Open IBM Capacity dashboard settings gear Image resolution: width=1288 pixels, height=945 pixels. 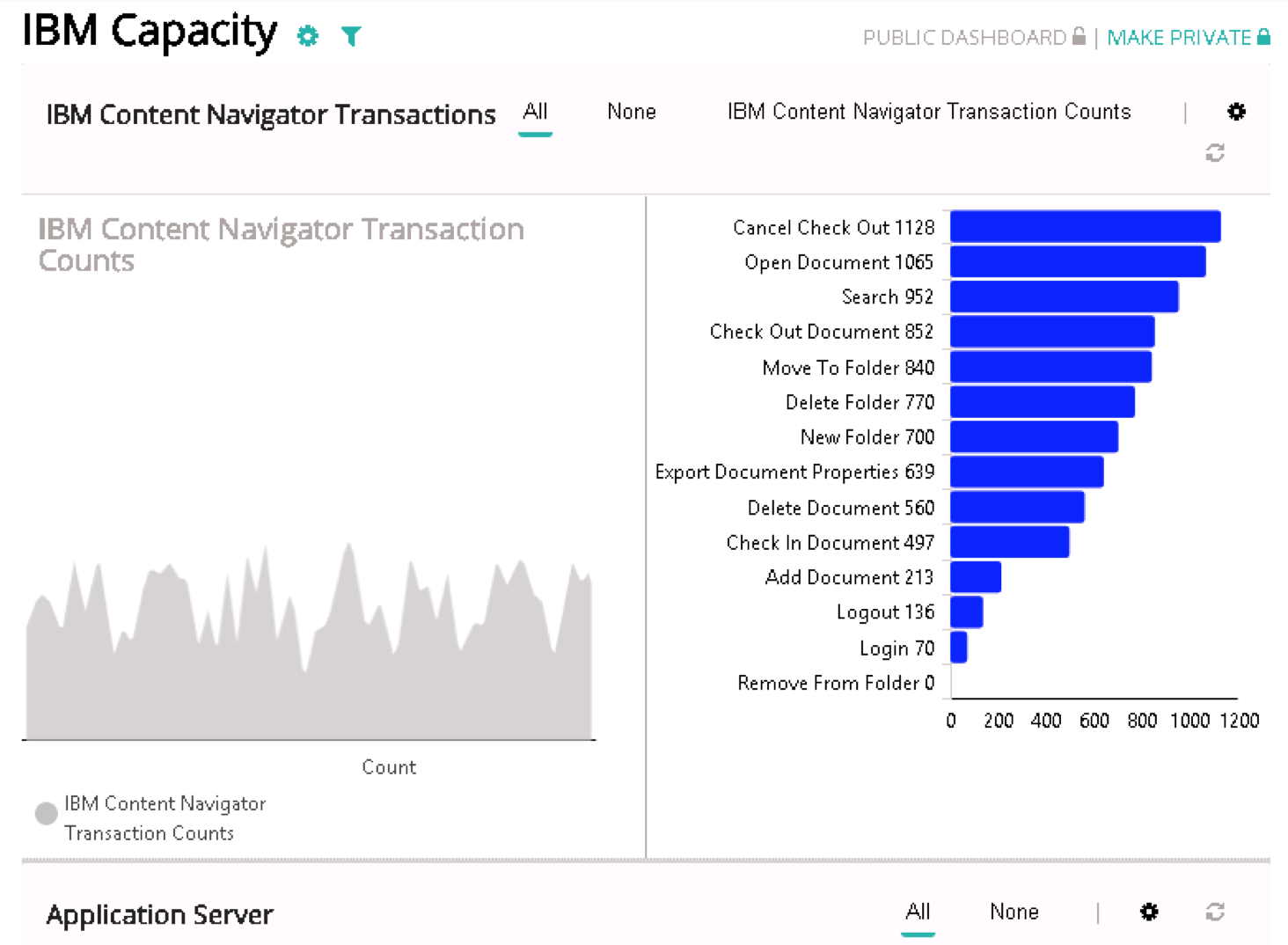pyautogui.click(x=307, y=36)
